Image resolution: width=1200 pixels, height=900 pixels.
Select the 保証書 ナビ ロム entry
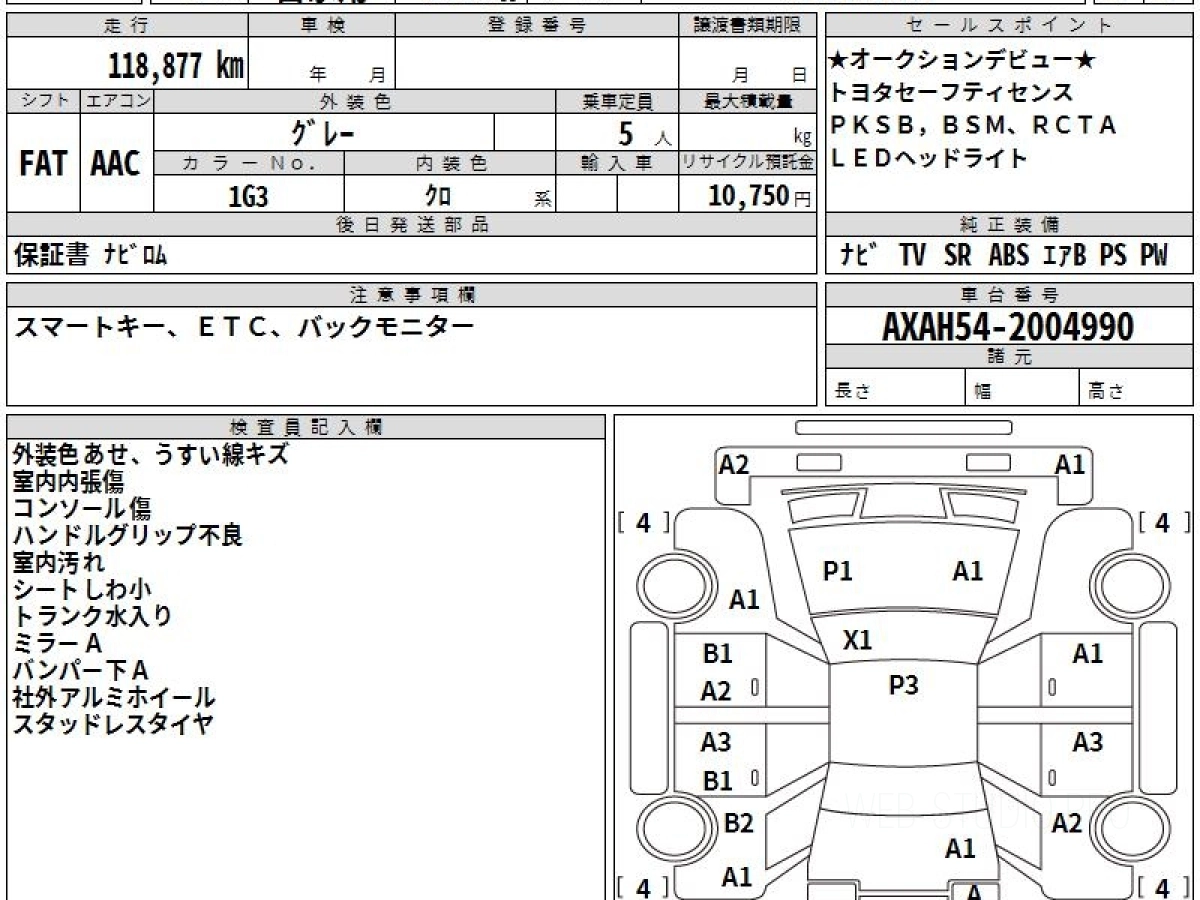(x=90, y=256)
